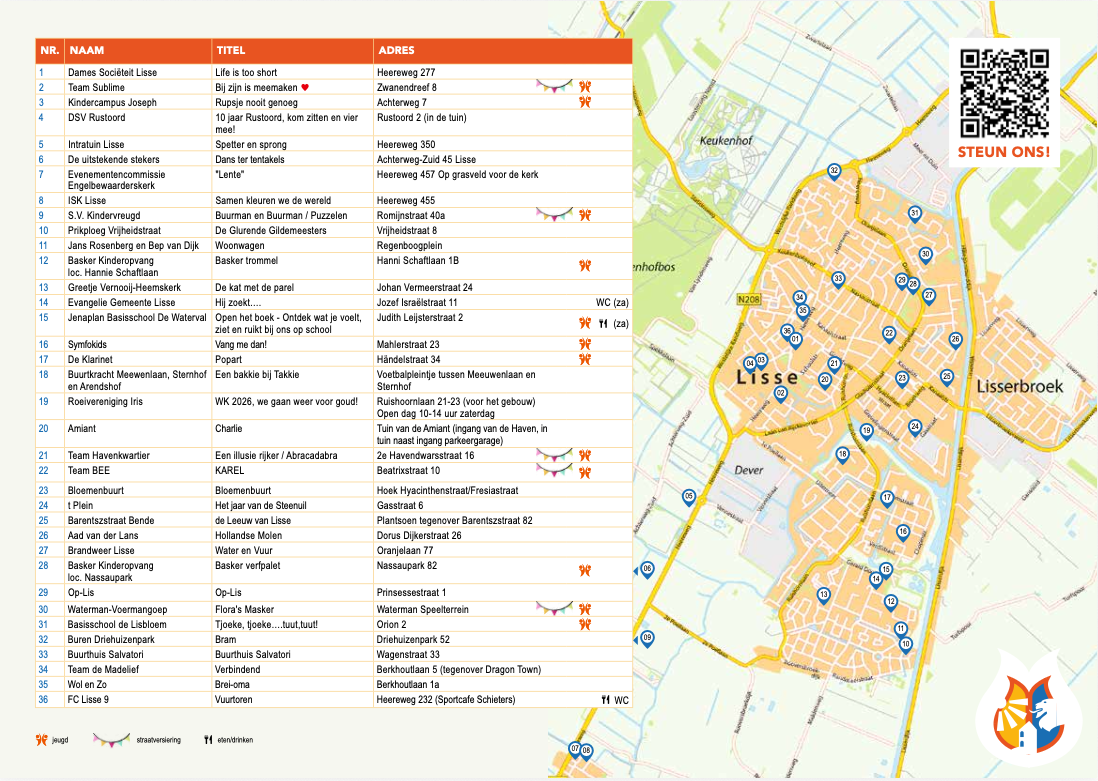Click map marker number 09
1098x781 pixels.
pos(647,640)
